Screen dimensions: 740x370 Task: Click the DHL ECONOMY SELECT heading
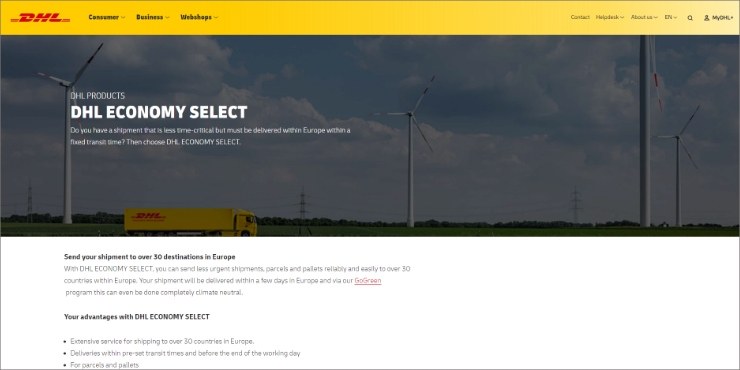click(x=159, y=112)
